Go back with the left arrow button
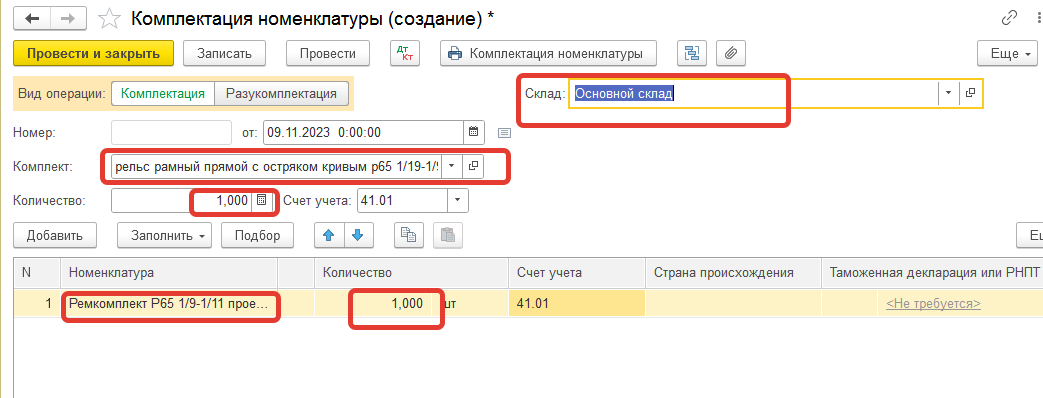The height and width of the screenshot is (398, 1043). pyautogui.click(x=31, y=18)
